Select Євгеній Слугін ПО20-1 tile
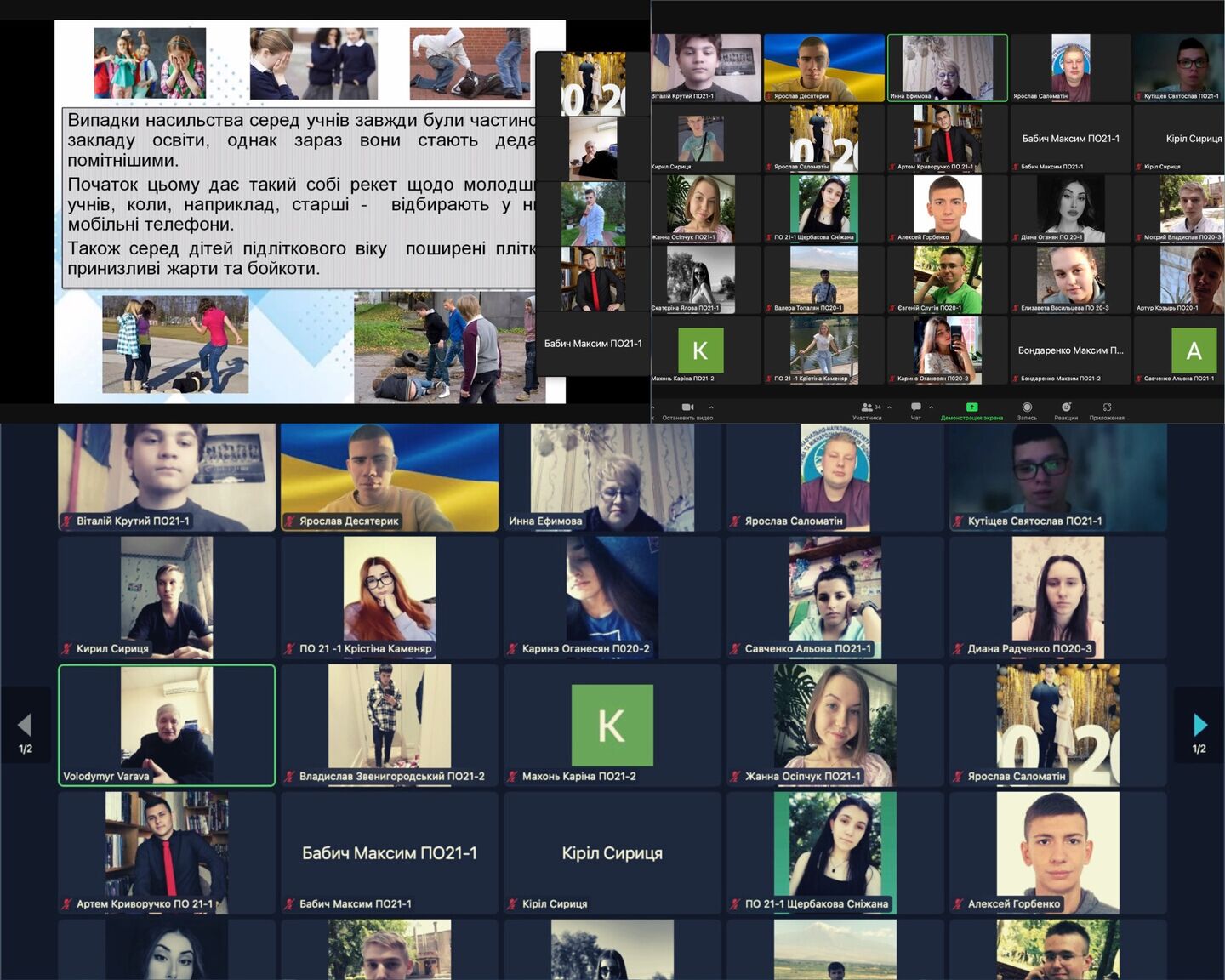The width and height of the screenshot is (1225, 980). coord(948,280)
